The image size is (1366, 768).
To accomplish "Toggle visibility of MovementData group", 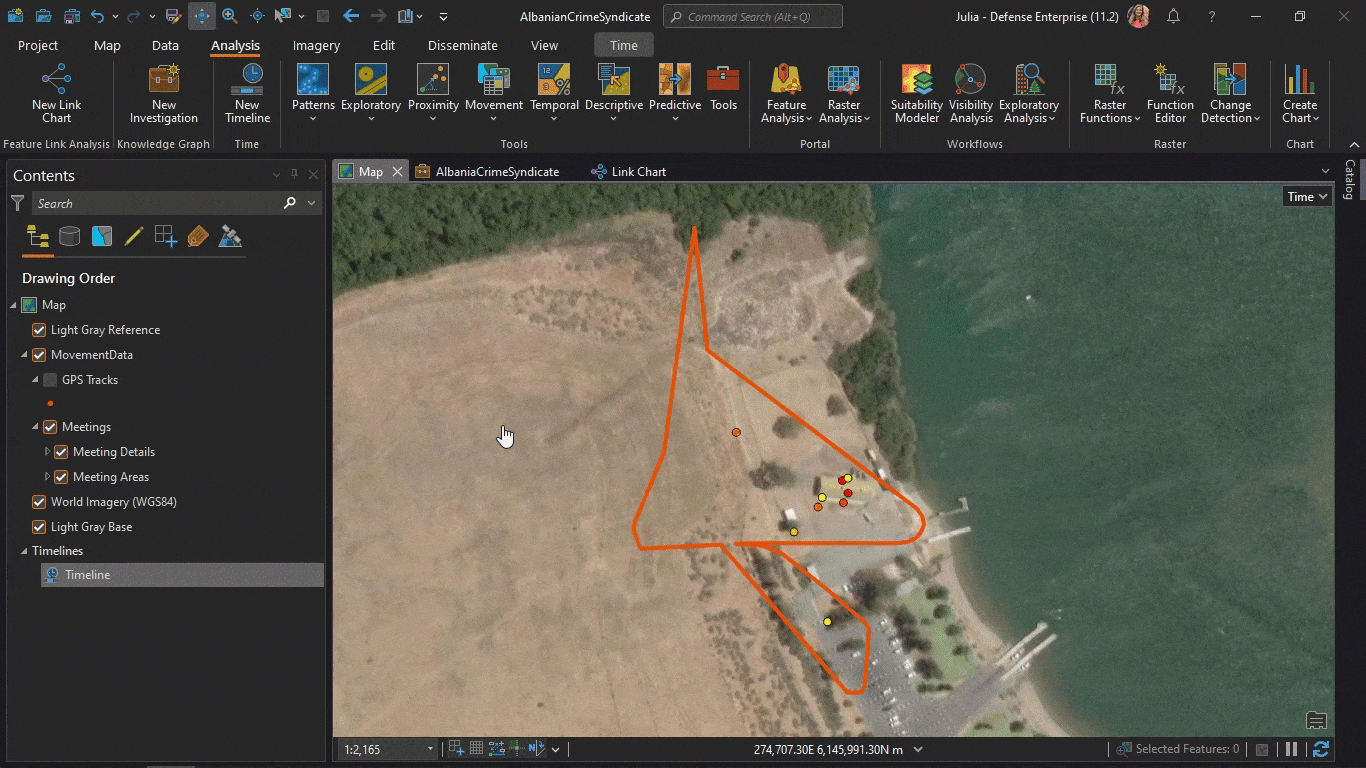I will tap(39, 355).
